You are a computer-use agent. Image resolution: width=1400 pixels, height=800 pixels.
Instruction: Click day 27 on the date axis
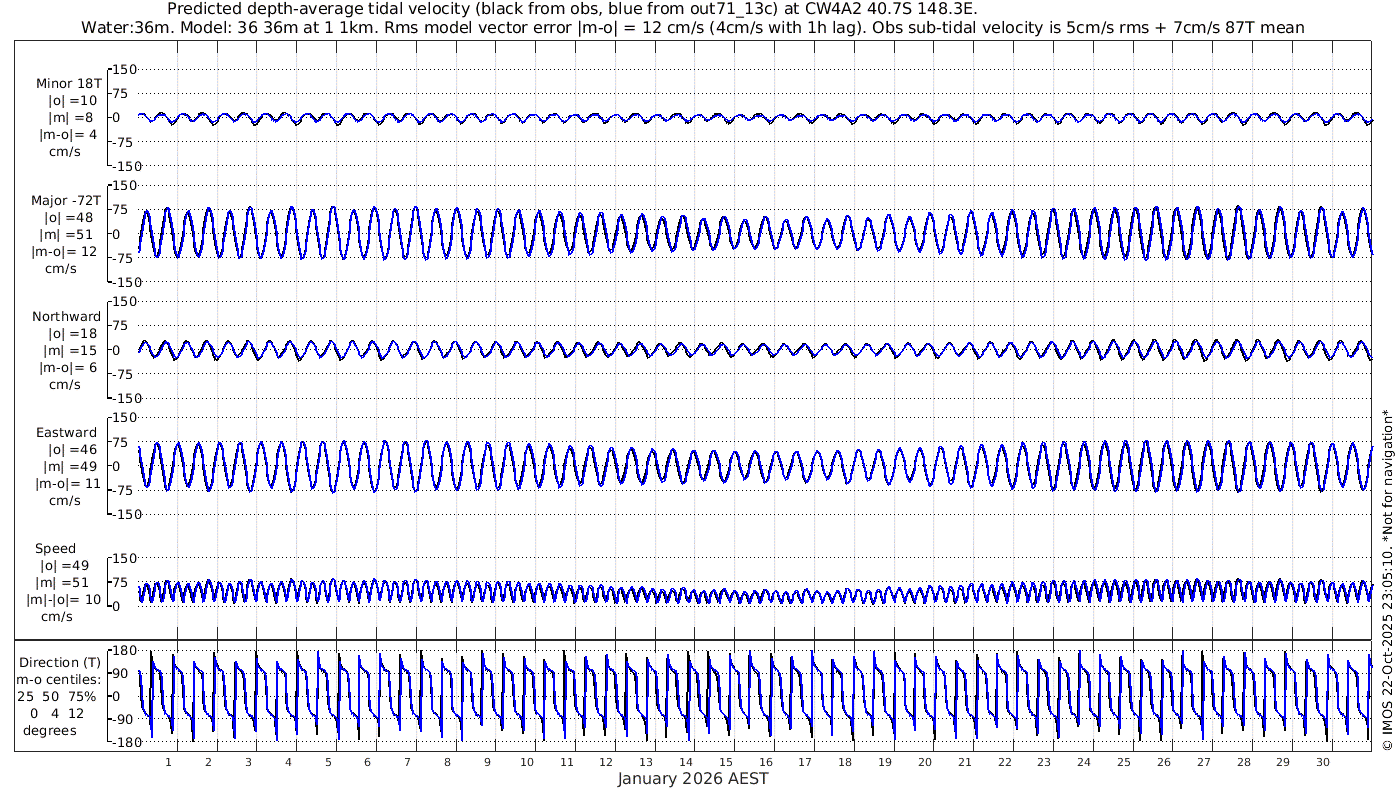[1203, 762]
